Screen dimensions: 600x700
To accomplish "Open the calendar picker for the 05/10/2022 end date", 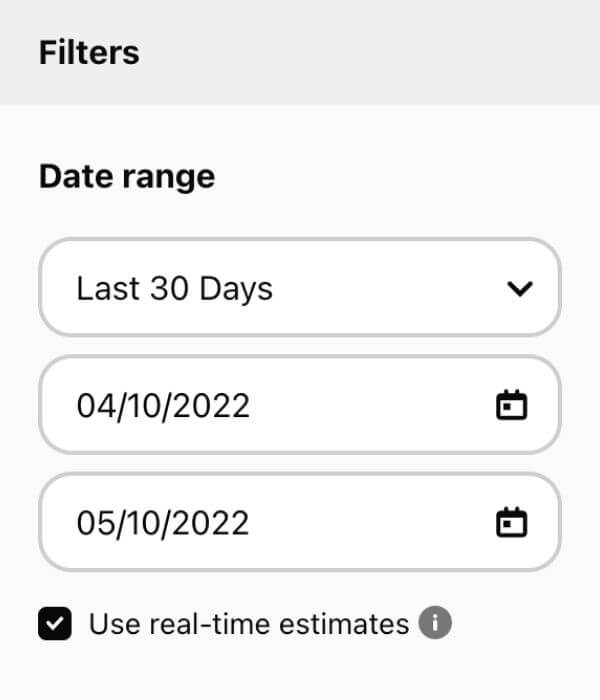I will [x=512, y=522].
